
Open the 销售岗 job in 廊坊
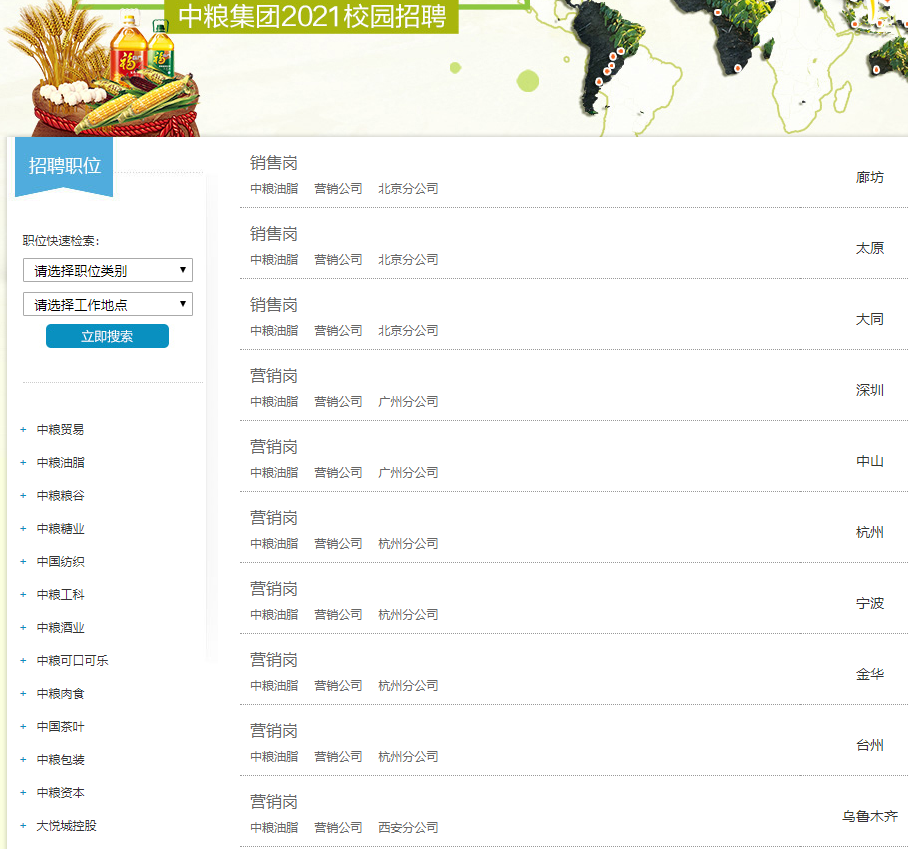273,163
